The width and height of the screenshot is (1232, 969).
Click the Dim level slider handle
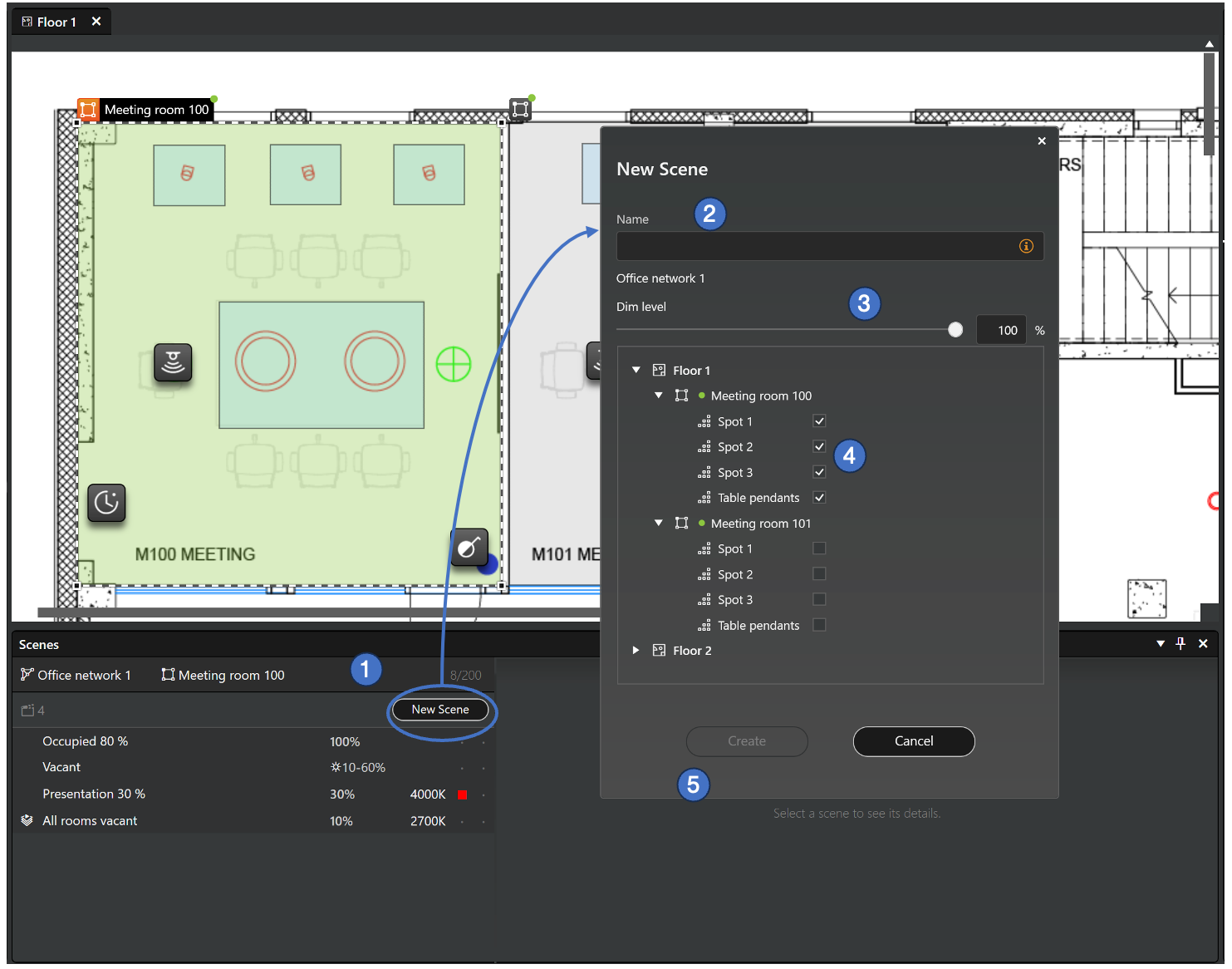click(955, 330)
